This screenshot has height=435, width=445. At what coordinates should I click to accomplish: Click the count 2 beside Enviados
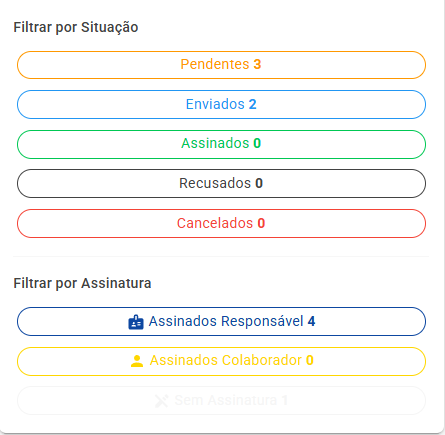(253, 104)
